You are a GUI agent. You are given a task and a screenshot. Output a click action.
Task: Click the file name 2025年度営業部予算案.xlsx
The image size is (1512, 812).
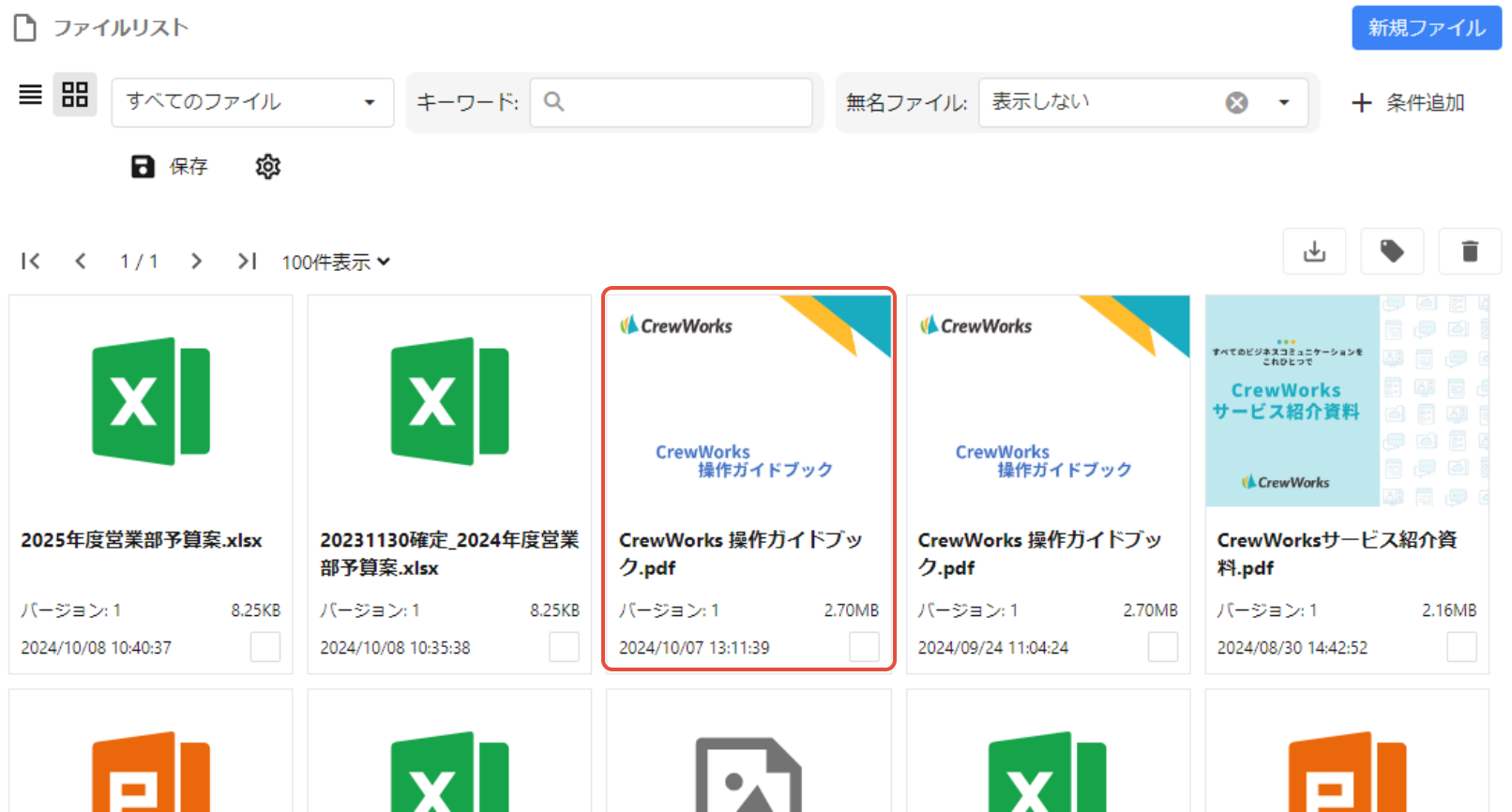(142, 540)
